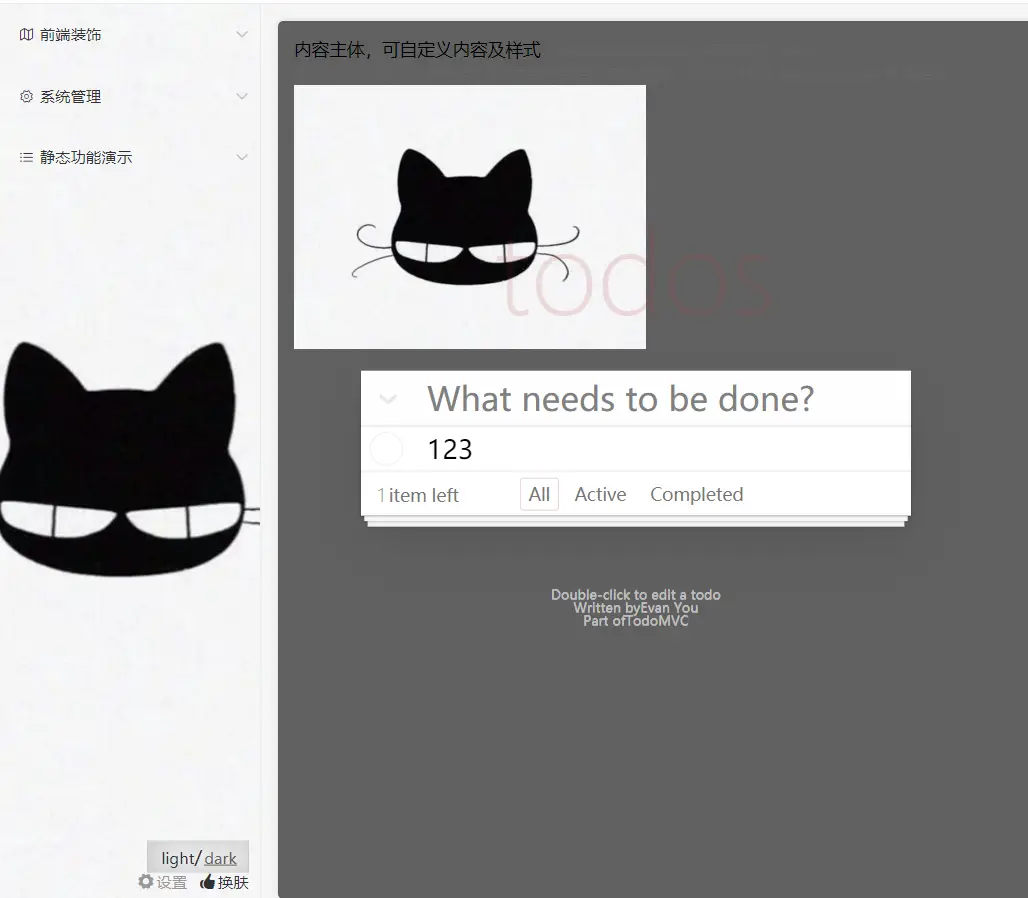Image resolution: width=1028 pixels, height=898 pixels.
Task: Expand the 系统管理 menu arrow
Action: tap(242, 97)
